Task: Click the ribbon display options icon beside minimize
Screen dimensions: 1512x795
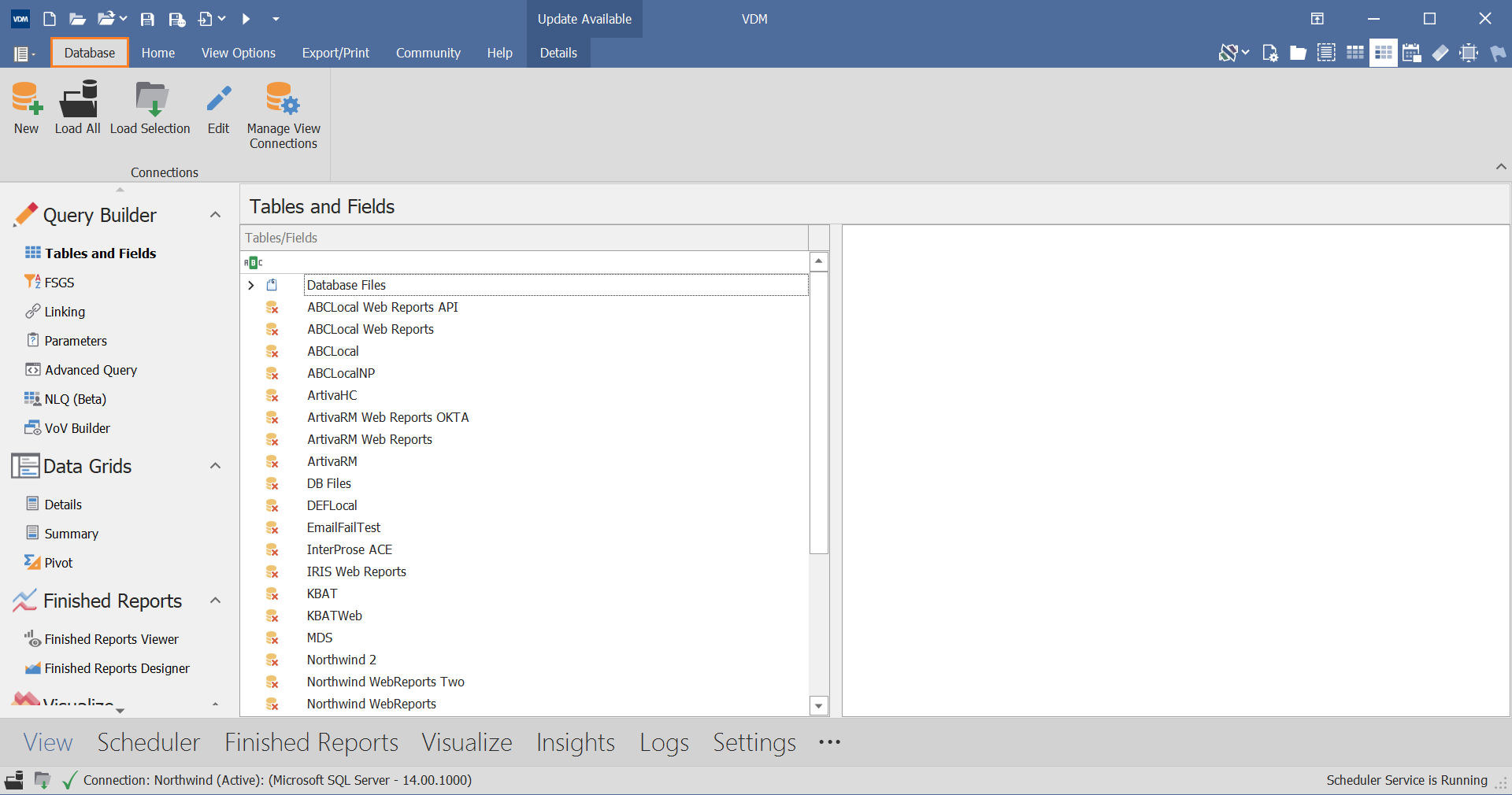Action: [1317, 19]
